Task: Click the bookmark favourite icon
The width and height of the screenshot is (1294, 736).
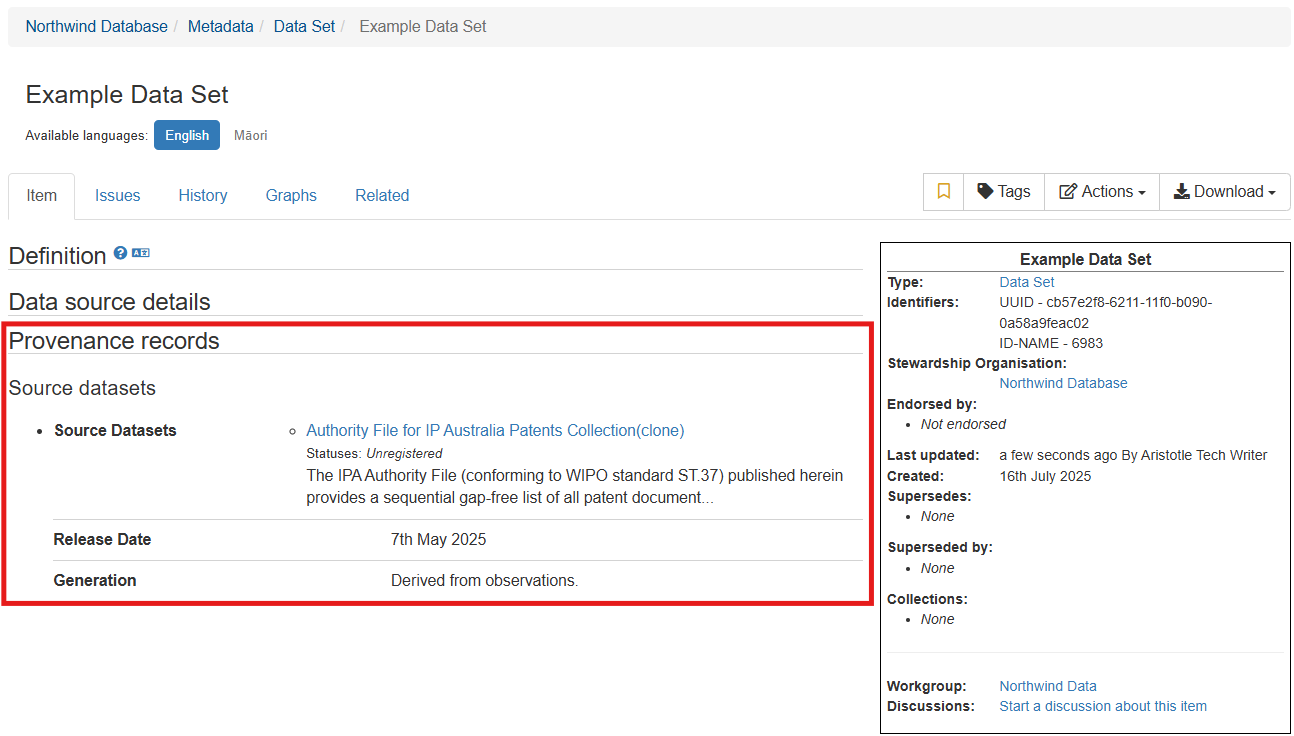Action: [943, 192]
